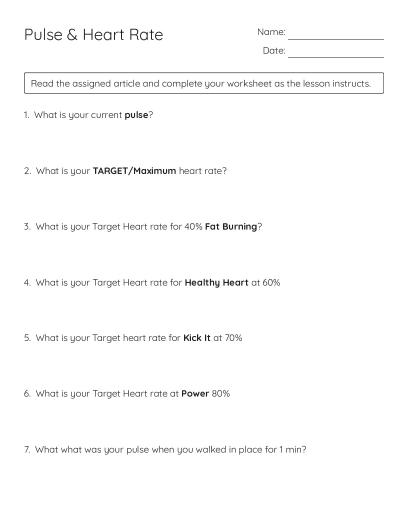Click question 7 about walking in place
The height and width of the screenshot is (528, 408).
(x=165, y=450)
